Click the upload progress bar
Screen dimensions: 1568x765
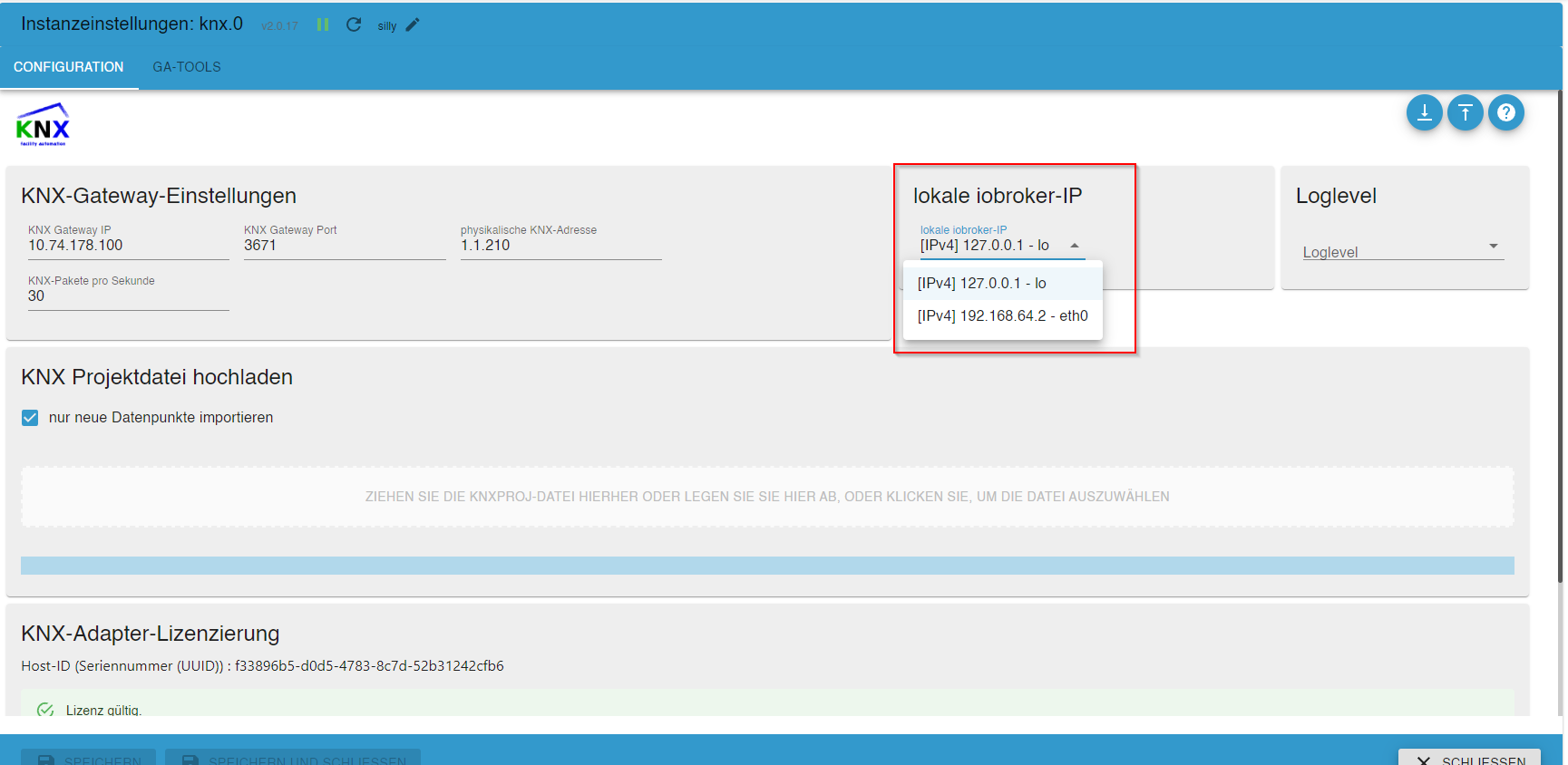pyautogui.click(x=767, y=566)
